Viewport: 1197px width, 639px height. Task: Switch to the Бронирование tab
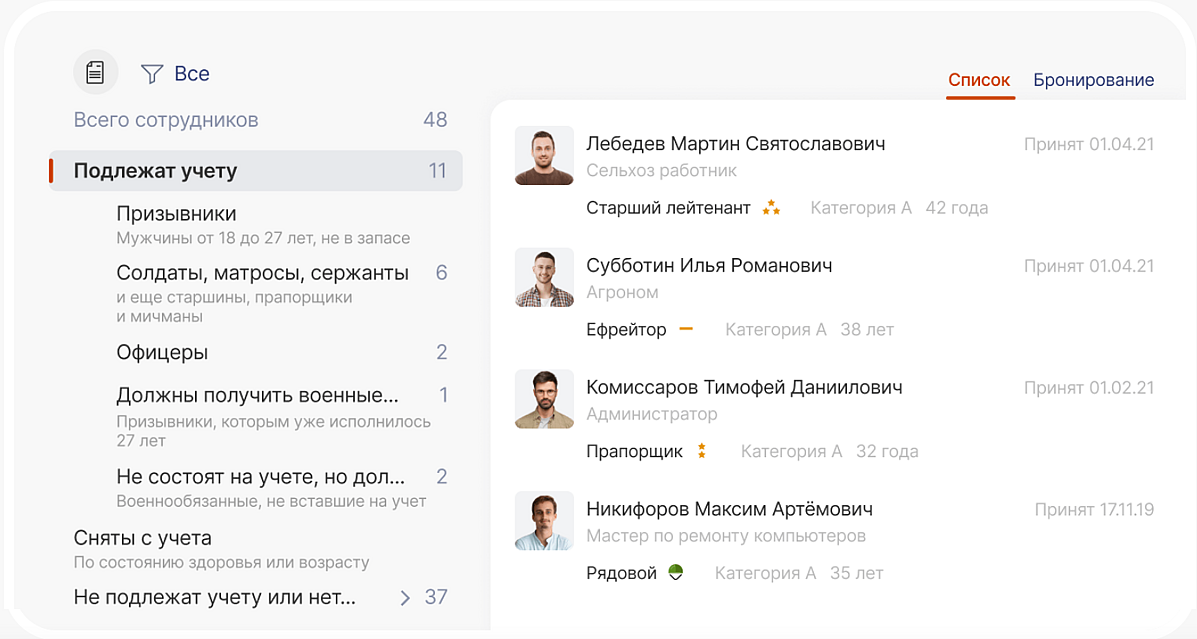(x=1093, y=80)
